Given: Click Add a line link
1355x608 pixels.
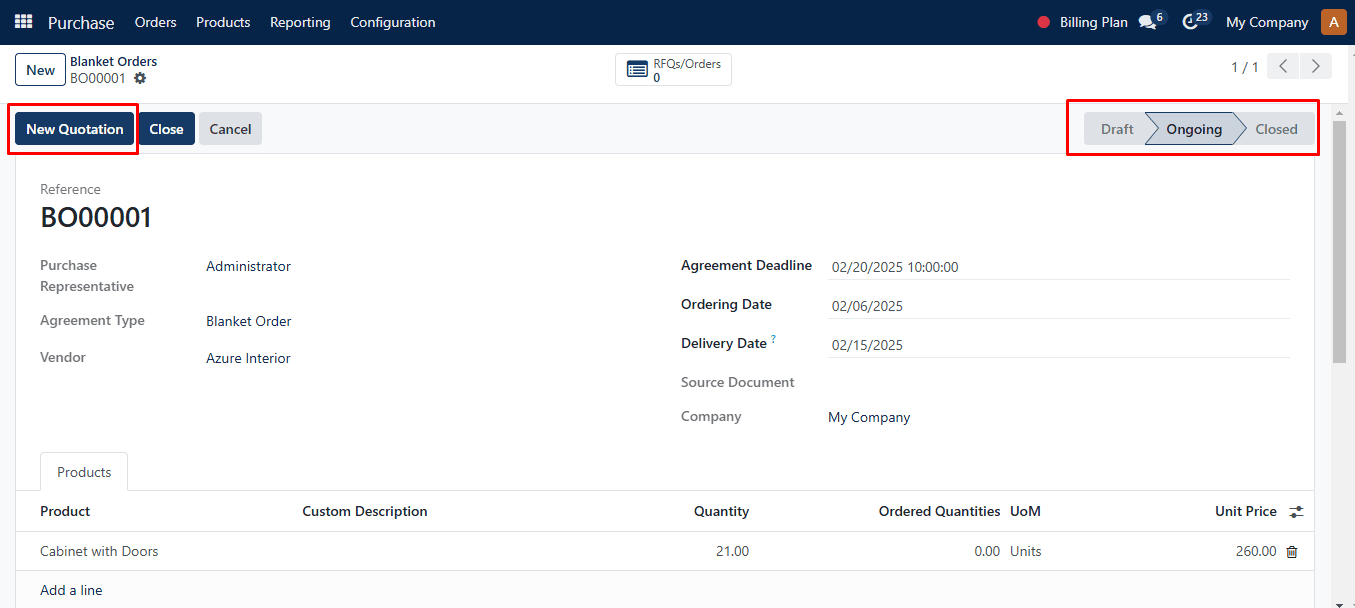Looking at the screenshot, I should pyautogui.click(x=71, y=590).
